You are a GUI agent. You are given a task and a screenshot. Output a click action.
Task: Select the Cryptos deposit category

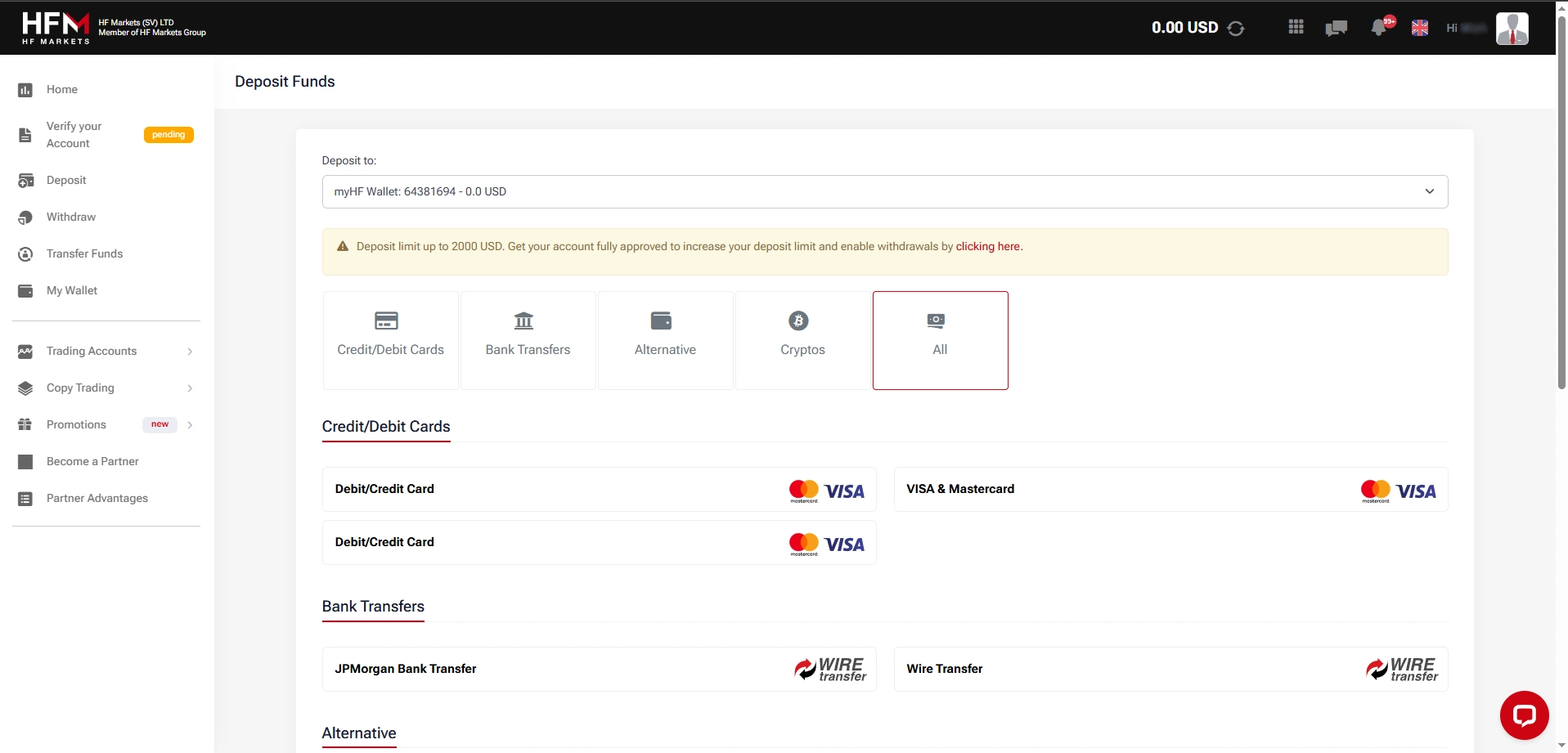point(802,340)
